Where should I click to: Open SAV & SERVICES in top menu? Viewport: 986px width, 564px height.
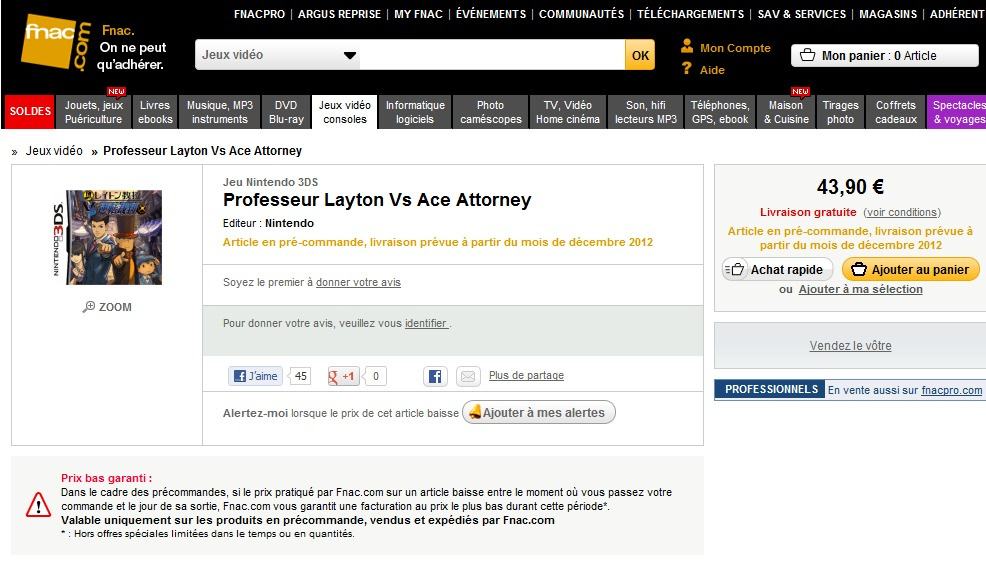click(x=802, y=14)
